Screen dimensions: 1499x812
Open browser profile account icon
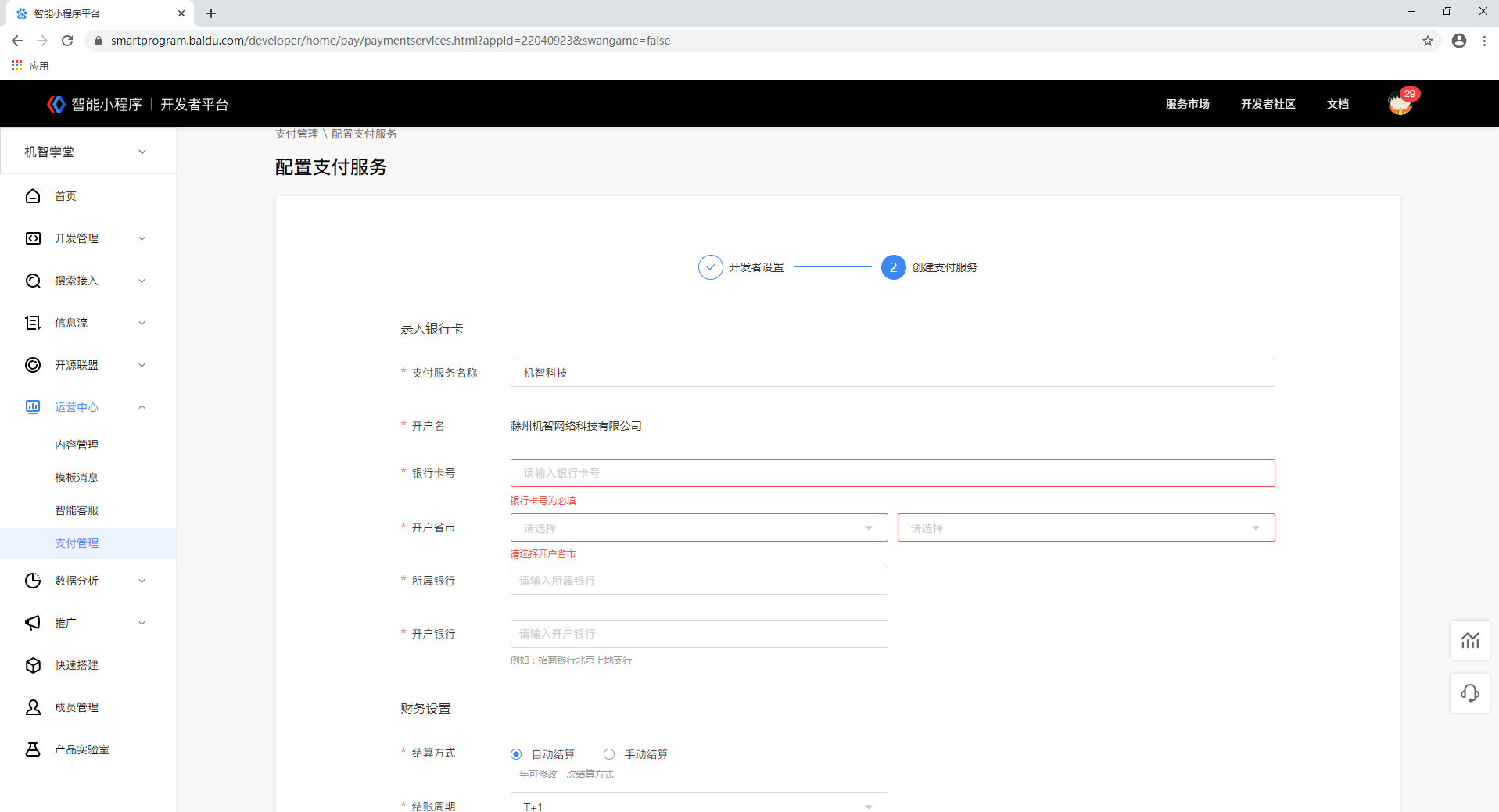1459,41
